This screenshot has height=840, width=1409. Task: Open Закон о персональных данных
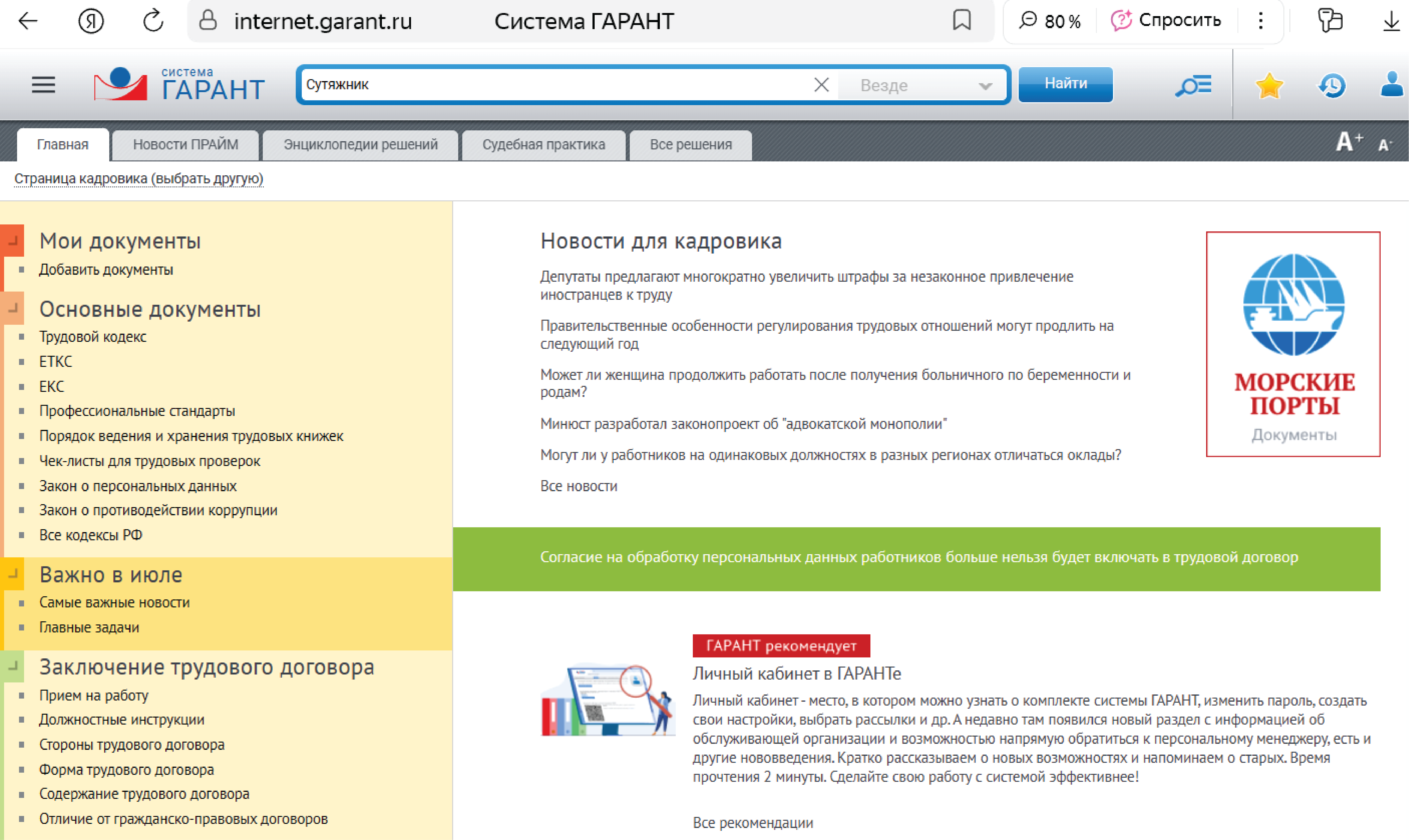pos(138,486)
